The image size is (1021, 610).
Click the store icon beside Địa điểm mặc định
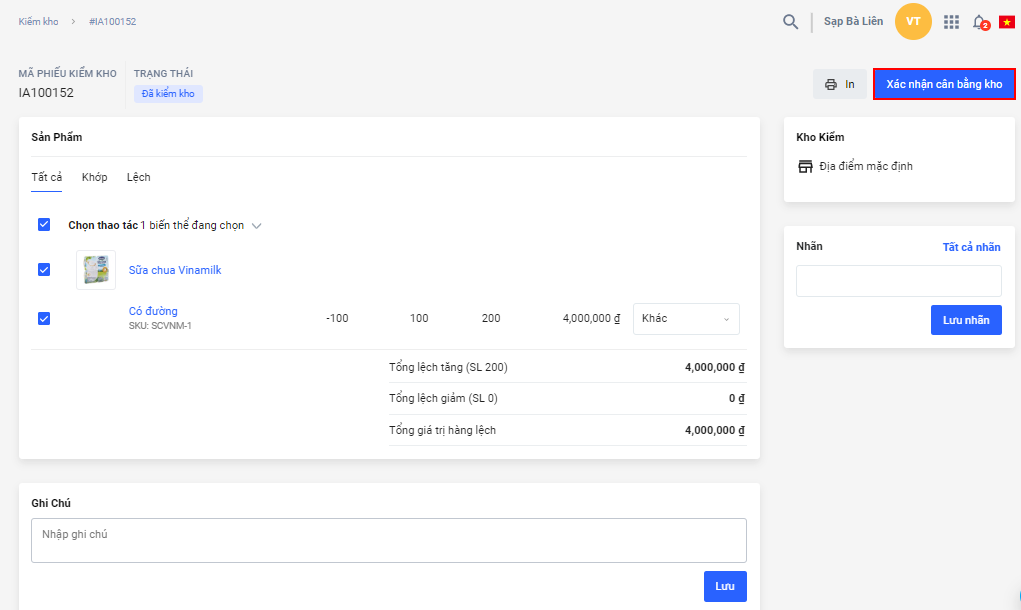[805, 166]
